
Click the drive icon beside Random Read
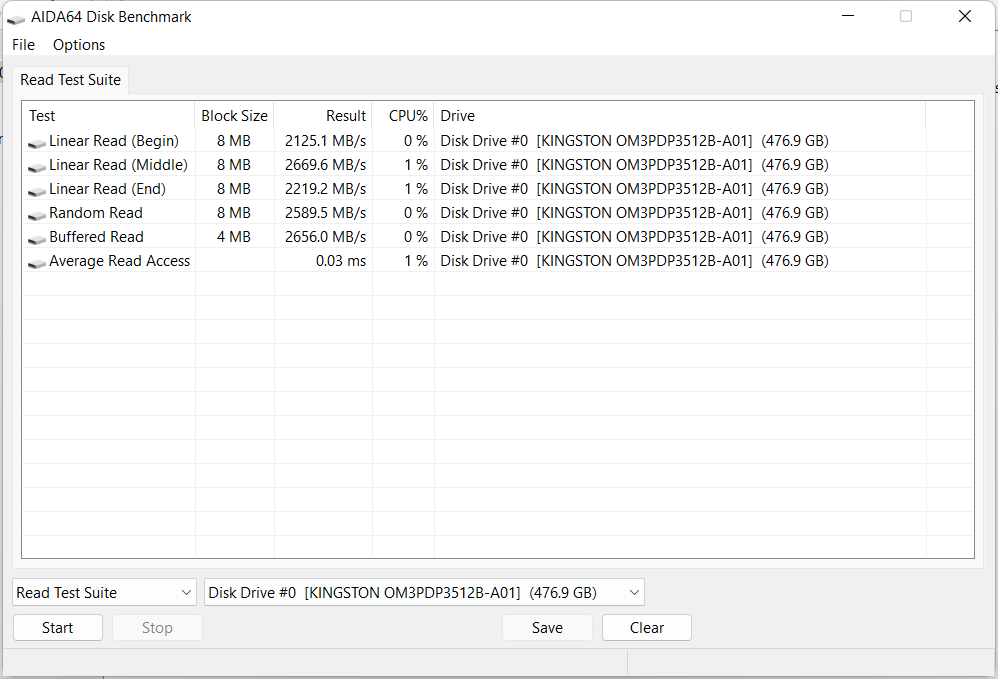pos(37,215)
